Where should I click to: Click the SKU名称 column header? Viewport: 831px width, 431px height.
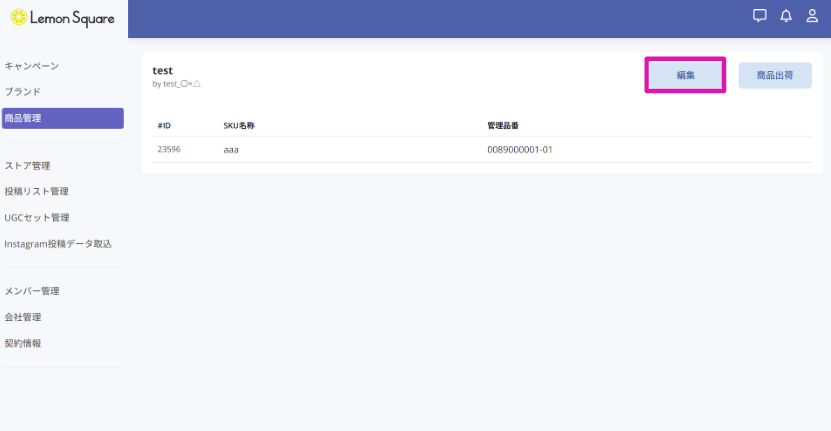pos(239,126)
